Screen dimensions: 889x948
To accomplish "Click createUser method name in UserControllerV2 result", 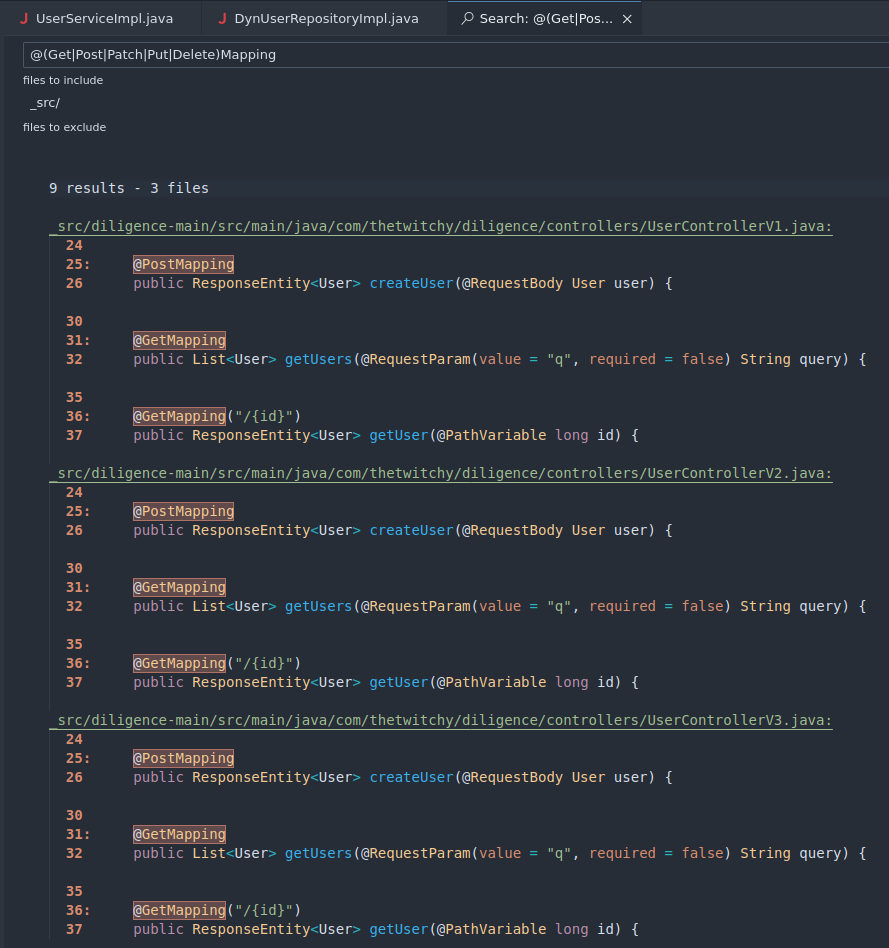I will 411,530.
